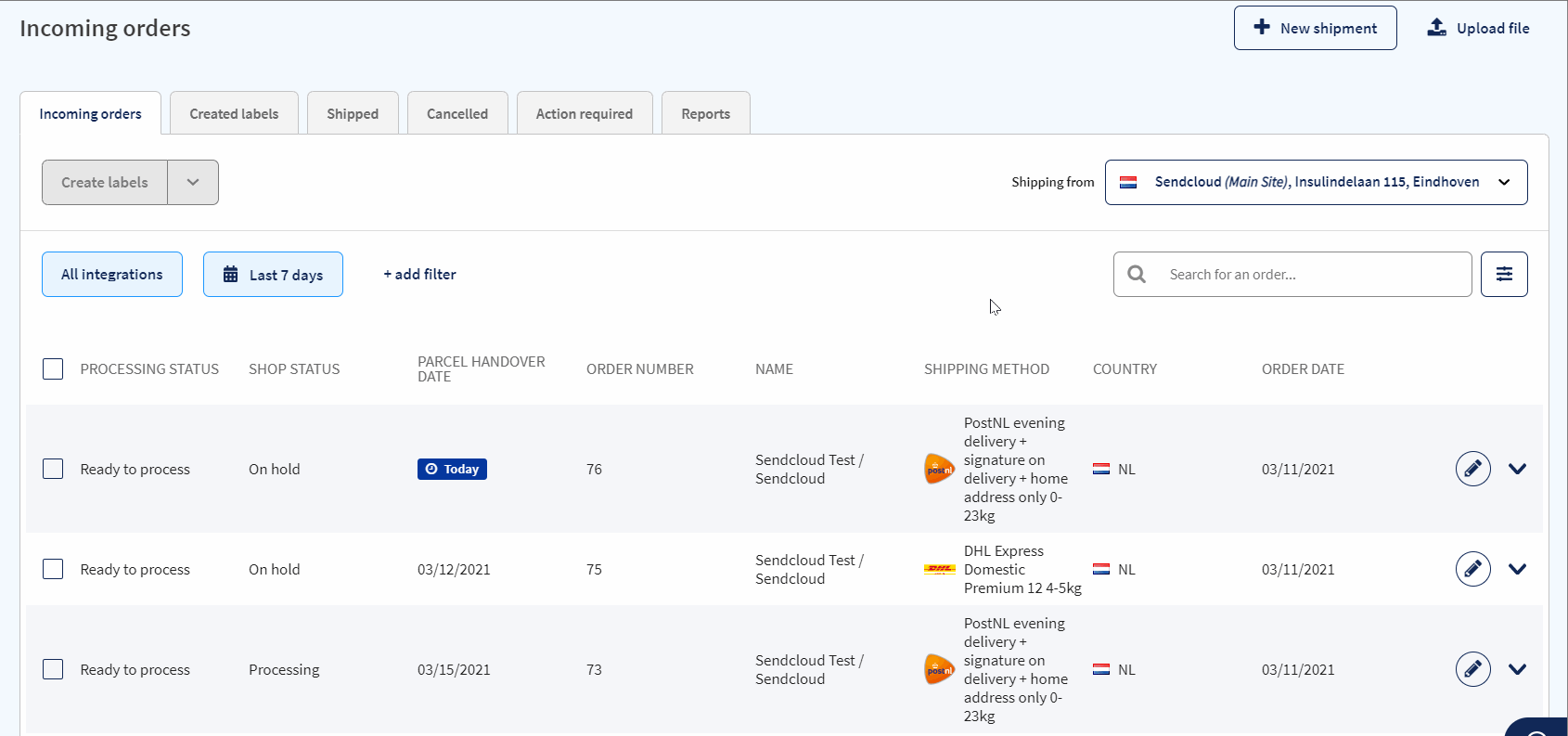Toggle the select-all orders checkbox

53,368
